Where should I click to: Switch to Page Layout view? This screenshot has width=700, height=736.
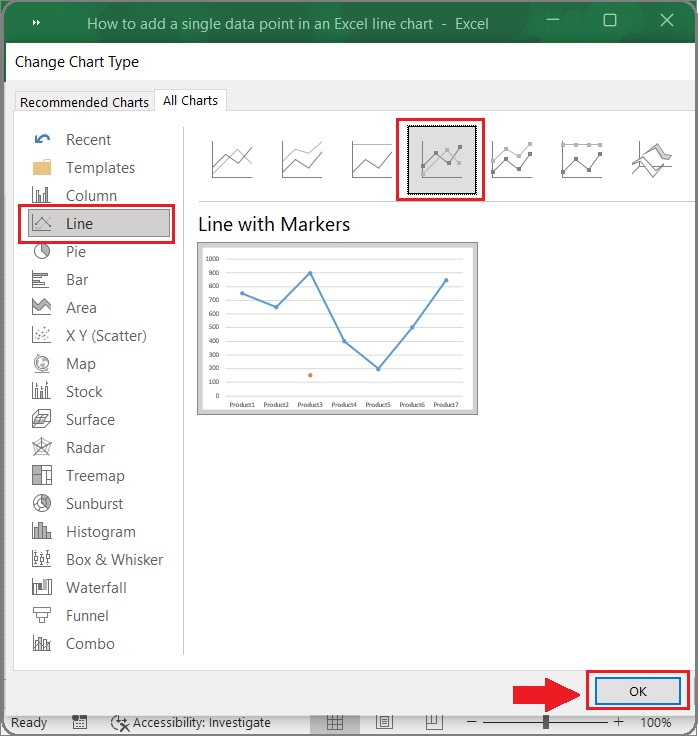point(385,722)
